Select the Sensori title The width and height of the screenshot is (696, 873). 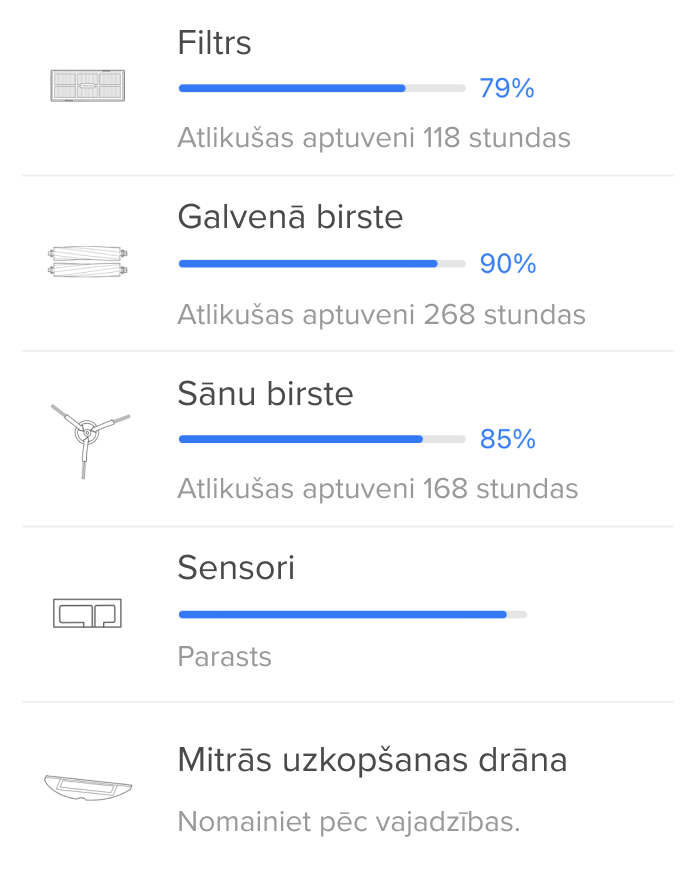pyautogui.click(x=236, y=569)
